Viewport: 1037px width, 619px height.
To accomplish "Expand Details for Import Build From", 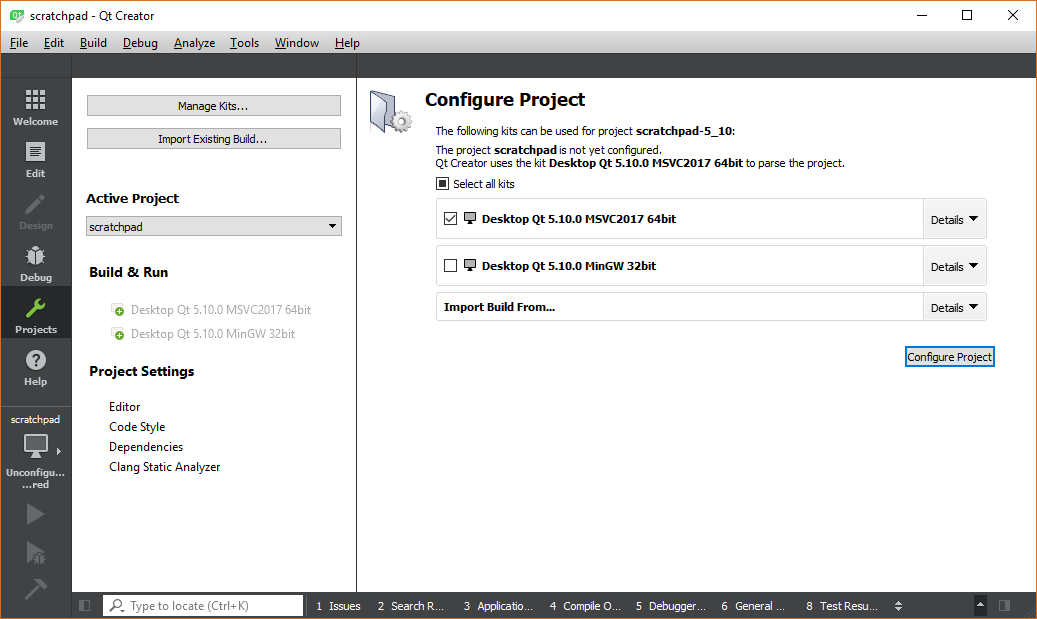I will pos(954,307).
